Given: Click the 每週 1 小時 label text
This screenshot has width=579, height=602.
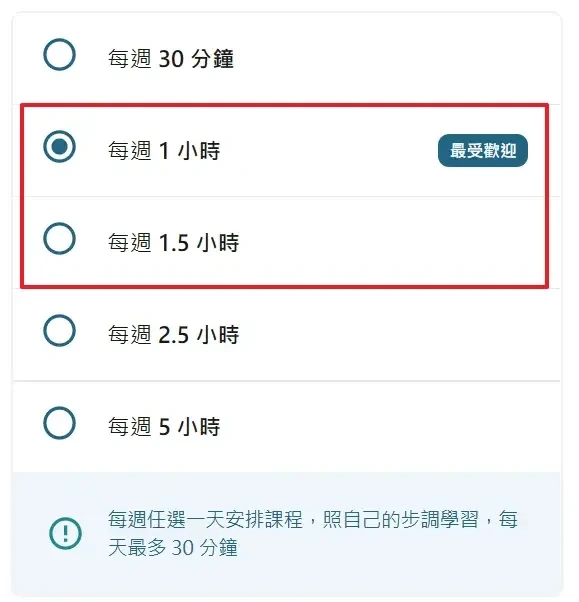Looking at the screenshot, I should point(164,150).
